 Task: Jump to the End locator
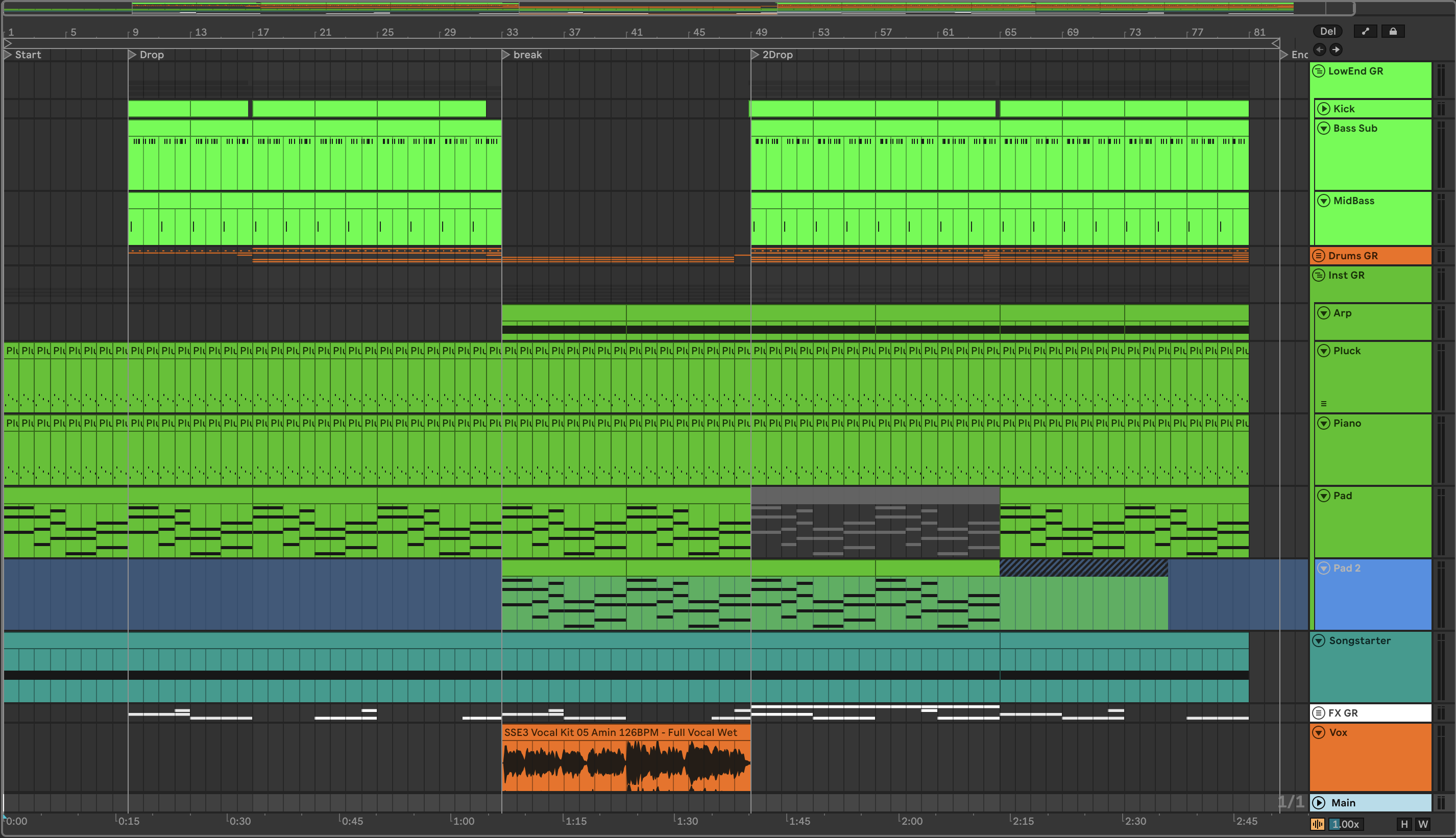tap(1294, 55)
